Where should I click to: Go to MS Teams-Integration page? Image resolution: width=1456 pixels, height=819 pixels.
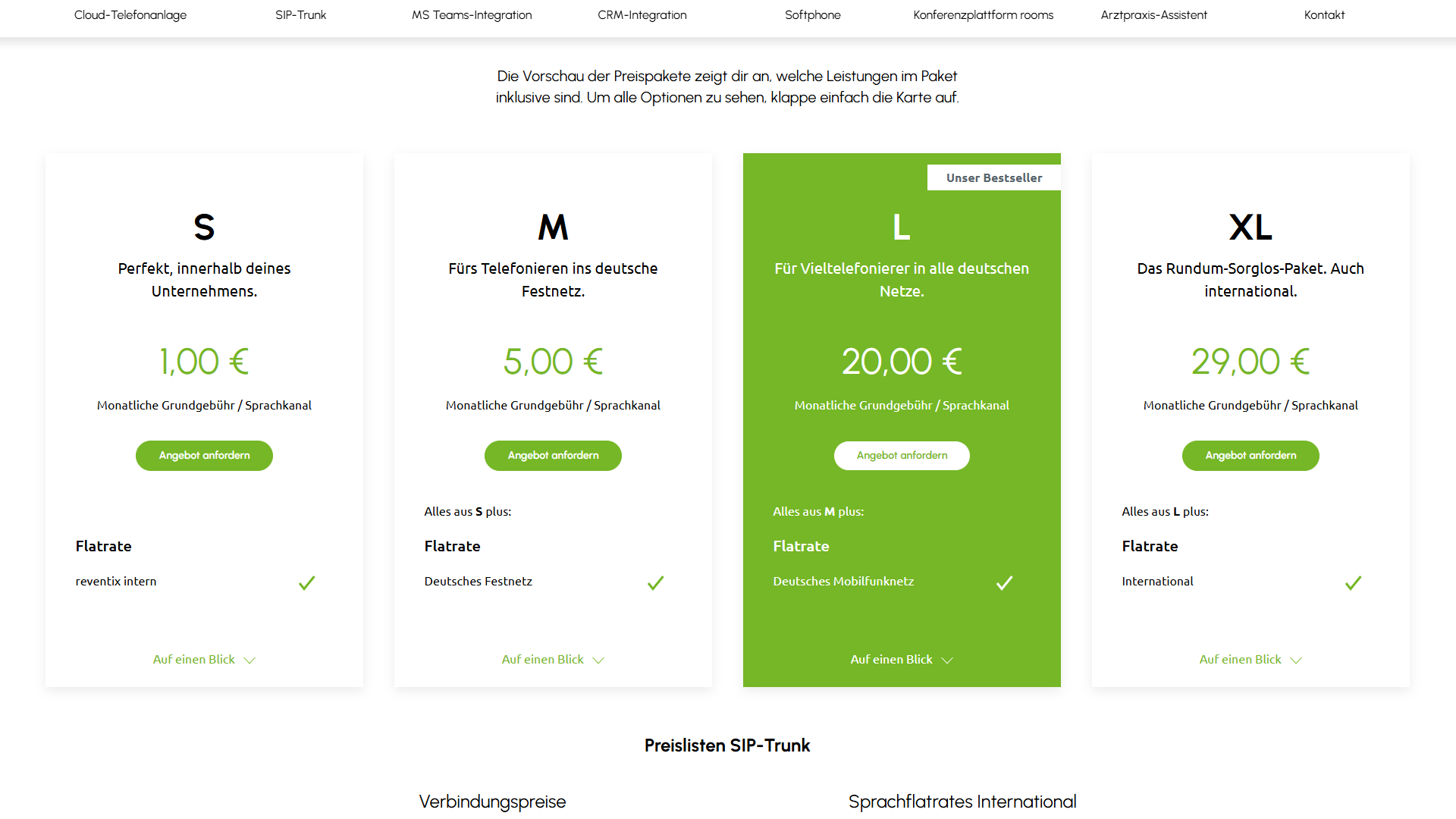(472, 15)
